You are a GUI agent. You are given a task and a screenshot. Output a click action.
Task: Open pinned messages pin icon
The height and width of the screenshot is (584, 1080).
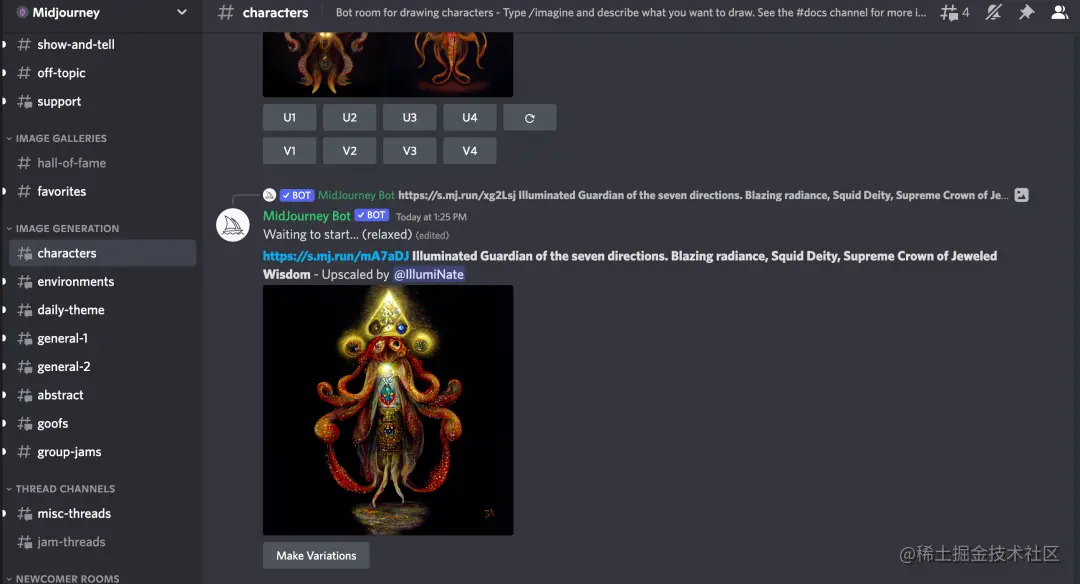(1026, 12)
